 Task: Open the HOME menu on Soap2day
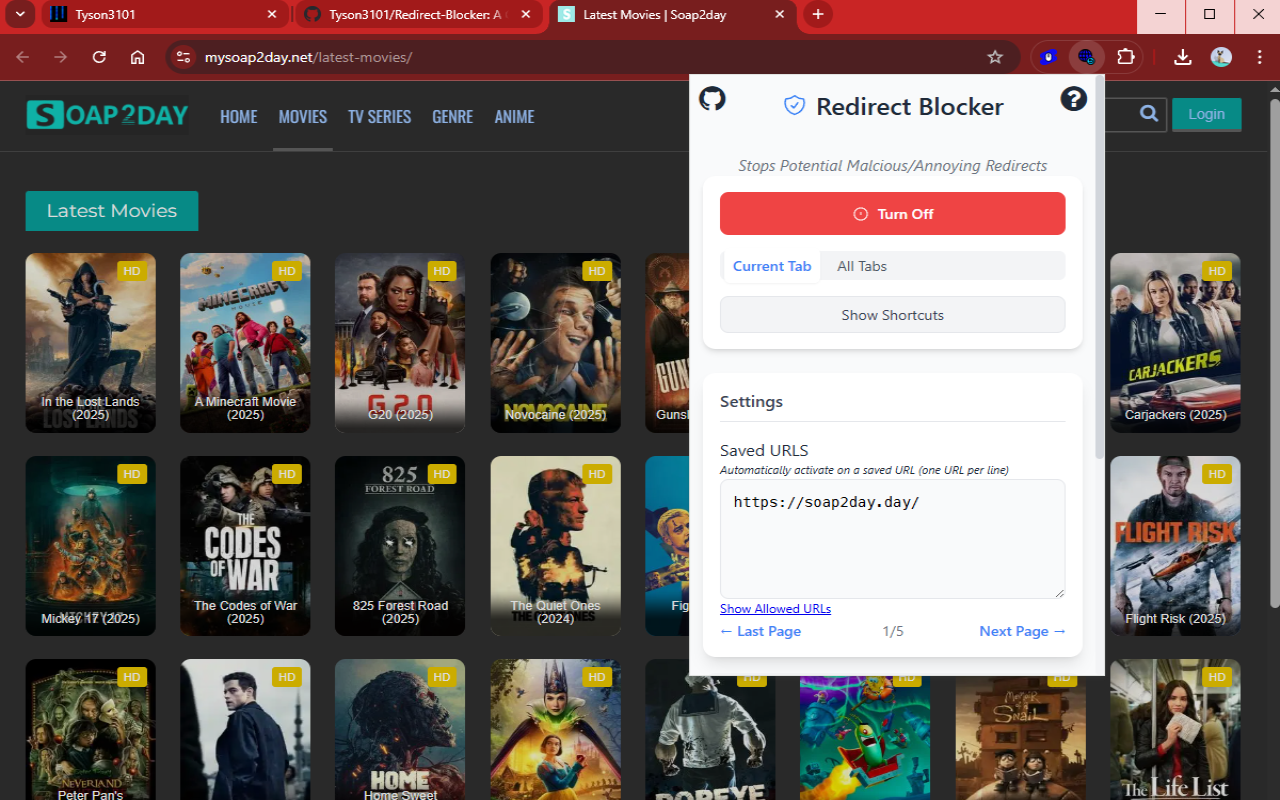point(239,116)
